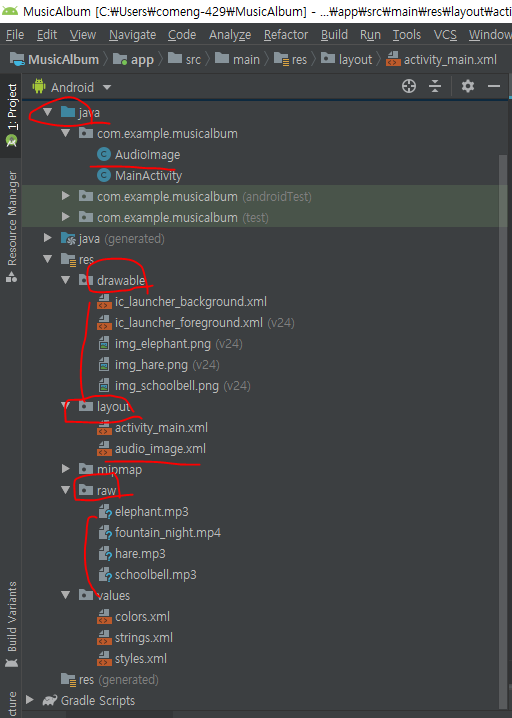The width and height of the screenshot is (512, 718).
Task: Click MusicAlbum breadcrumb
Action: [x=54, y=60]
